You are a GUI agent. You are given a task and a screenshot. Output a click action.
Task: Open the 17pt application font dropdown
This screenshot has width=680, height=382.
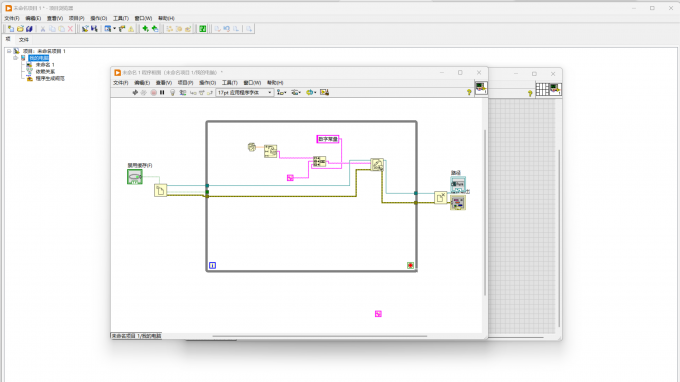[245, 92]
